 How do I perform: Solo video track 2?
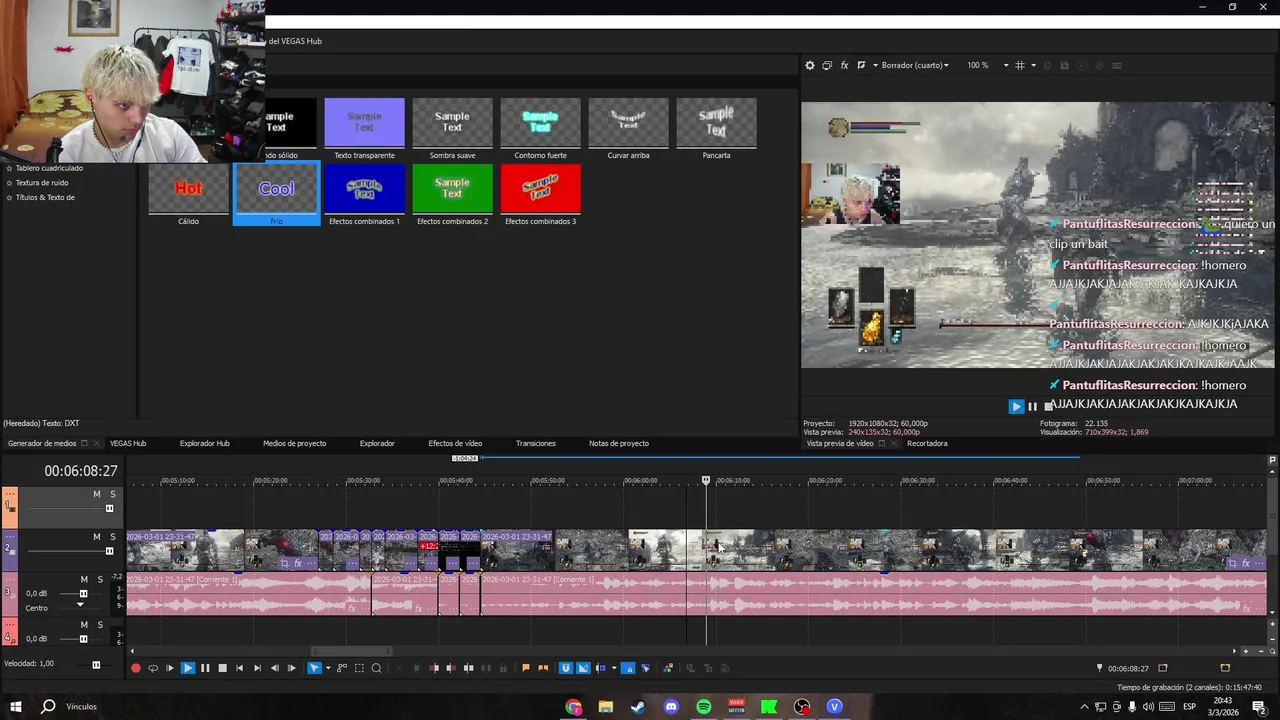pyautogui.click(x=113, y=537)
